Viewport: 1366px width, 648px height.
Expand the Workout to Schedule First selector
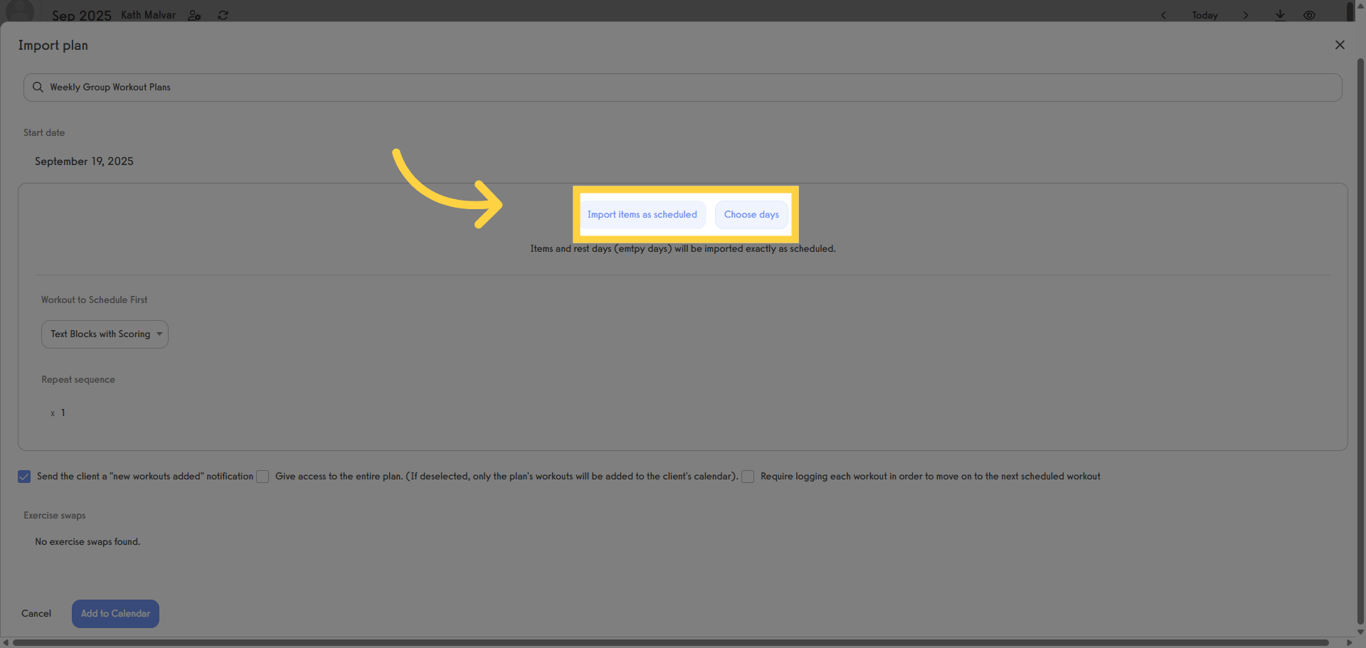pyautogui.click(x=104, y=334)
